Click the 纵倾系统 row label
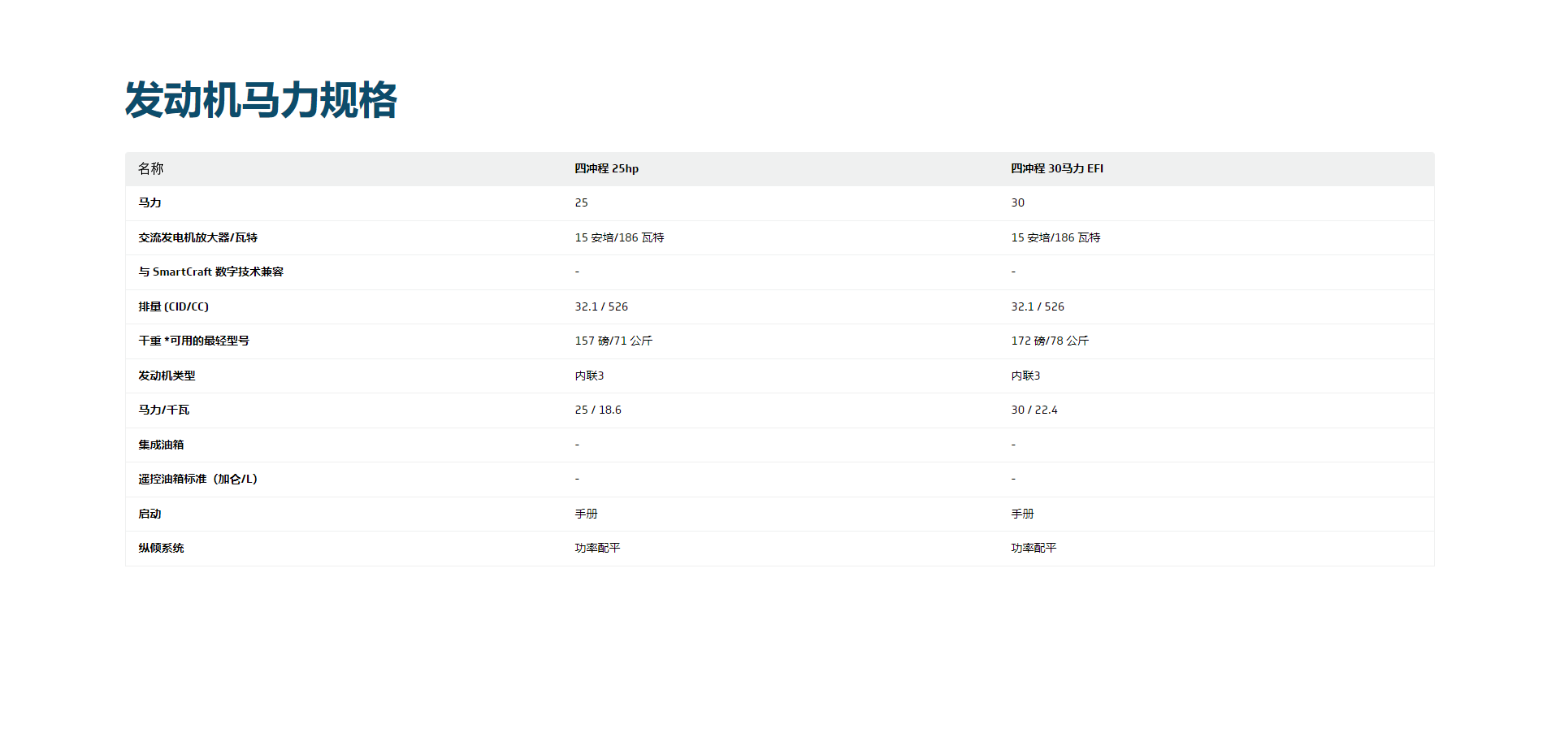1560x747 pixels. [x=161, y=548]
